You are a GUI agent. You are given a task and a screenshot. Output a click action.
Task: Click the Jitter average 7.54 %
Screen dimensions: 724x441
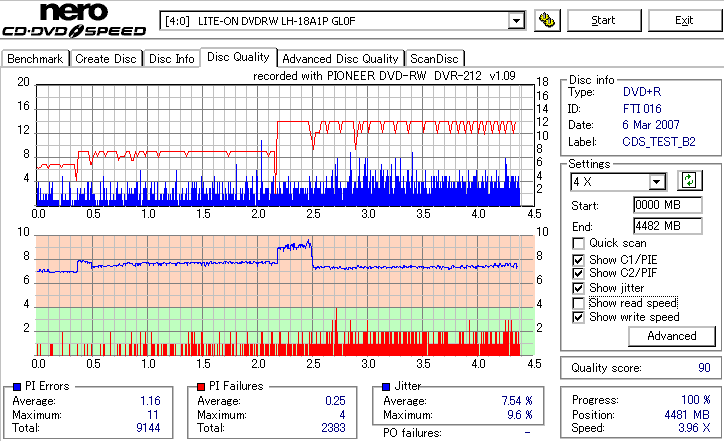click(517, 401)
